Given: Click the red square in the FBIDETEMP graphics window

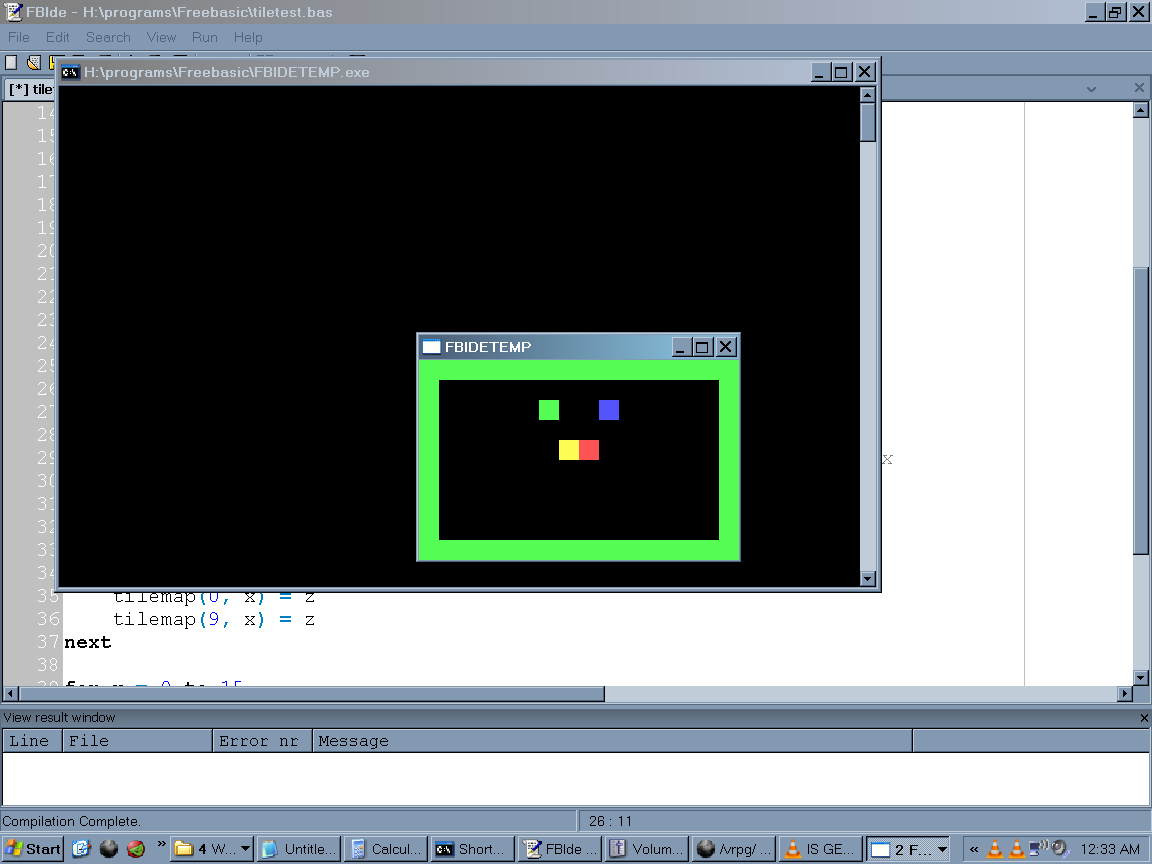Looking at the screenshot, I should tap(589, 450).
